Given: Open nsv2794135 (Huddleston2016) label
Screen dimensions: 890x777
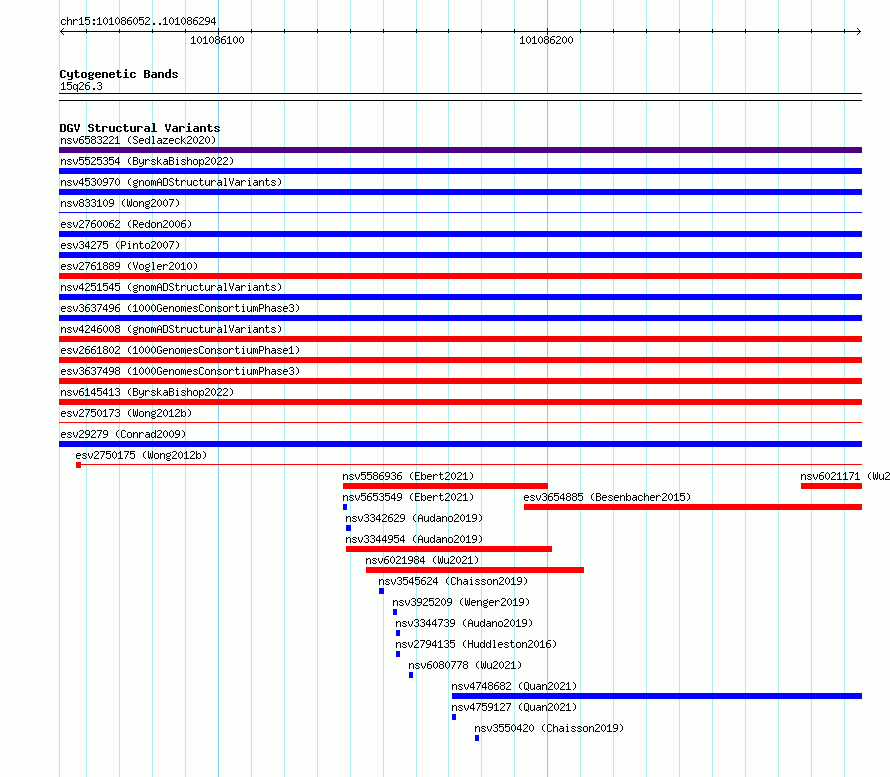Looking at the screenshot, I should [476, 644].
